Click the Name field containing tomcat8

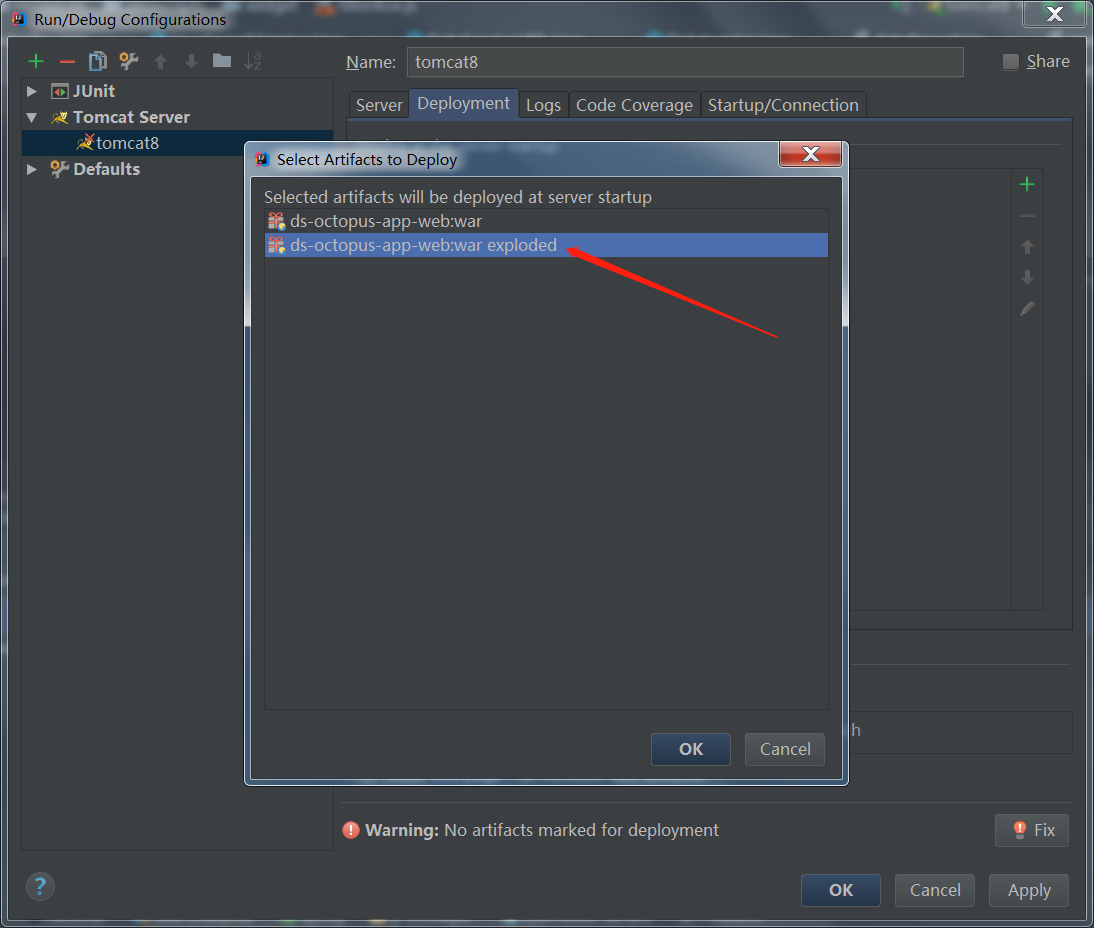(x=685, y=62)
